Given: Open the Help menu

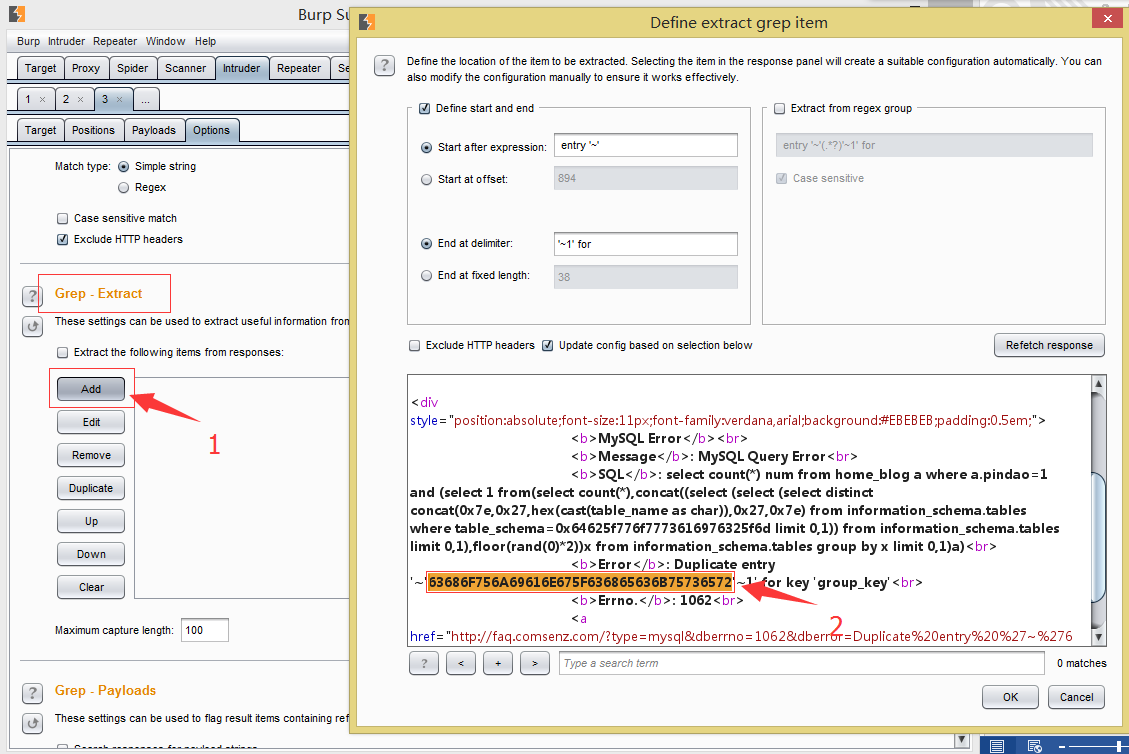Looking at the screenshot, I should click(205, 41).
